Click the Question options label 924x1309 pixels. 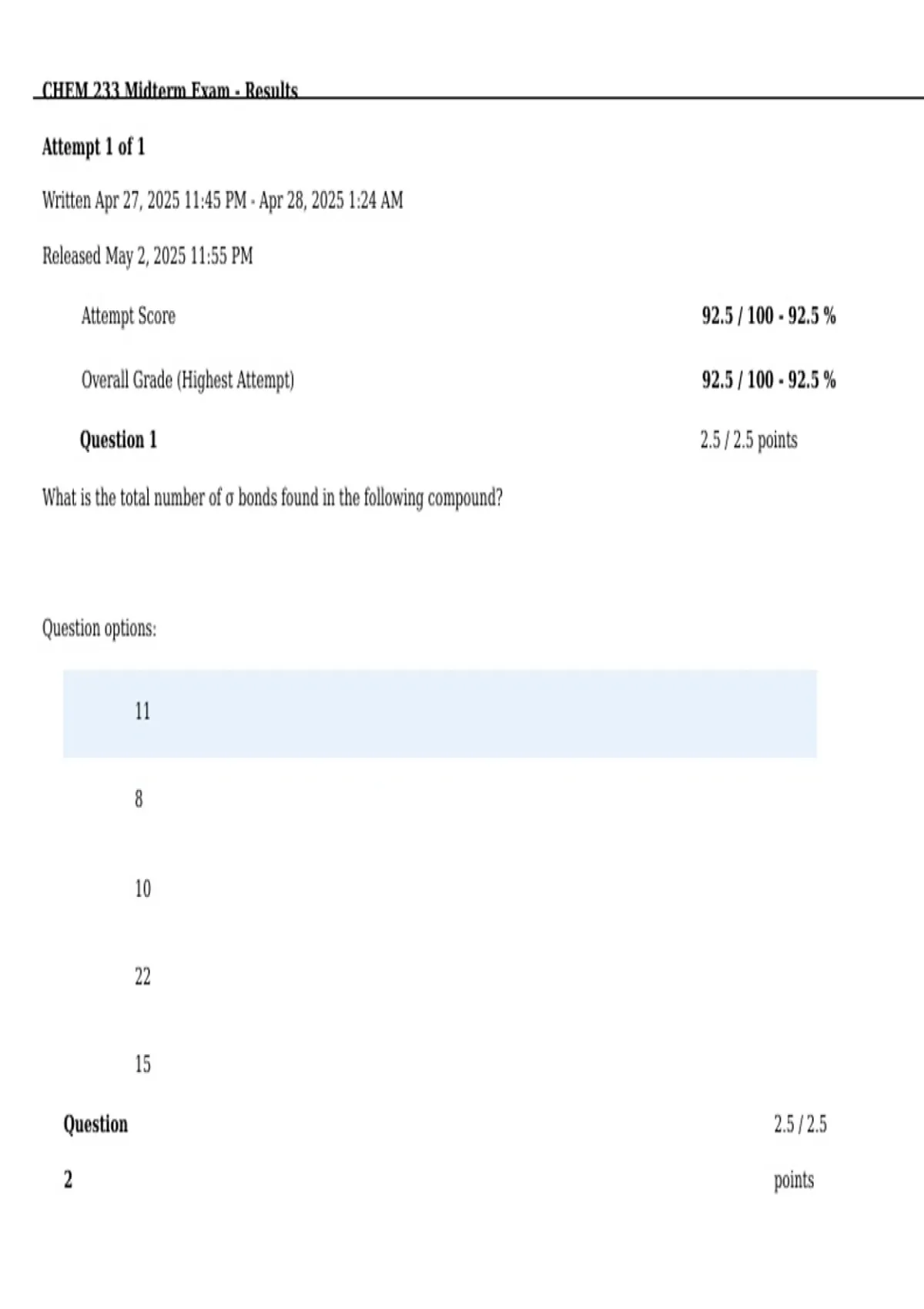point(99,628)
